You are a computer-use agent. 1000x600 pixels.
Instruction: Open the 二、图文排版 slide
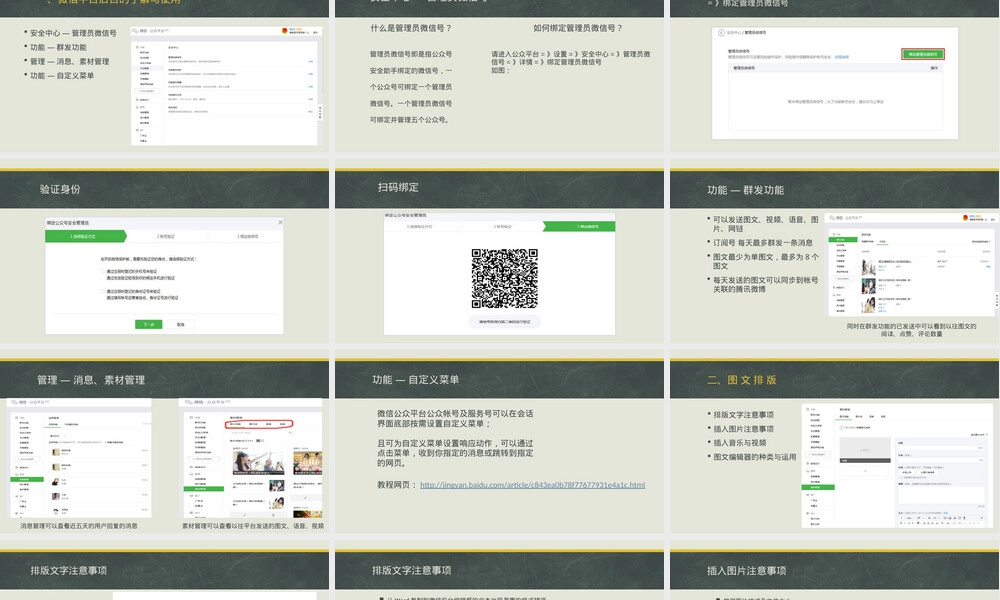834,446
